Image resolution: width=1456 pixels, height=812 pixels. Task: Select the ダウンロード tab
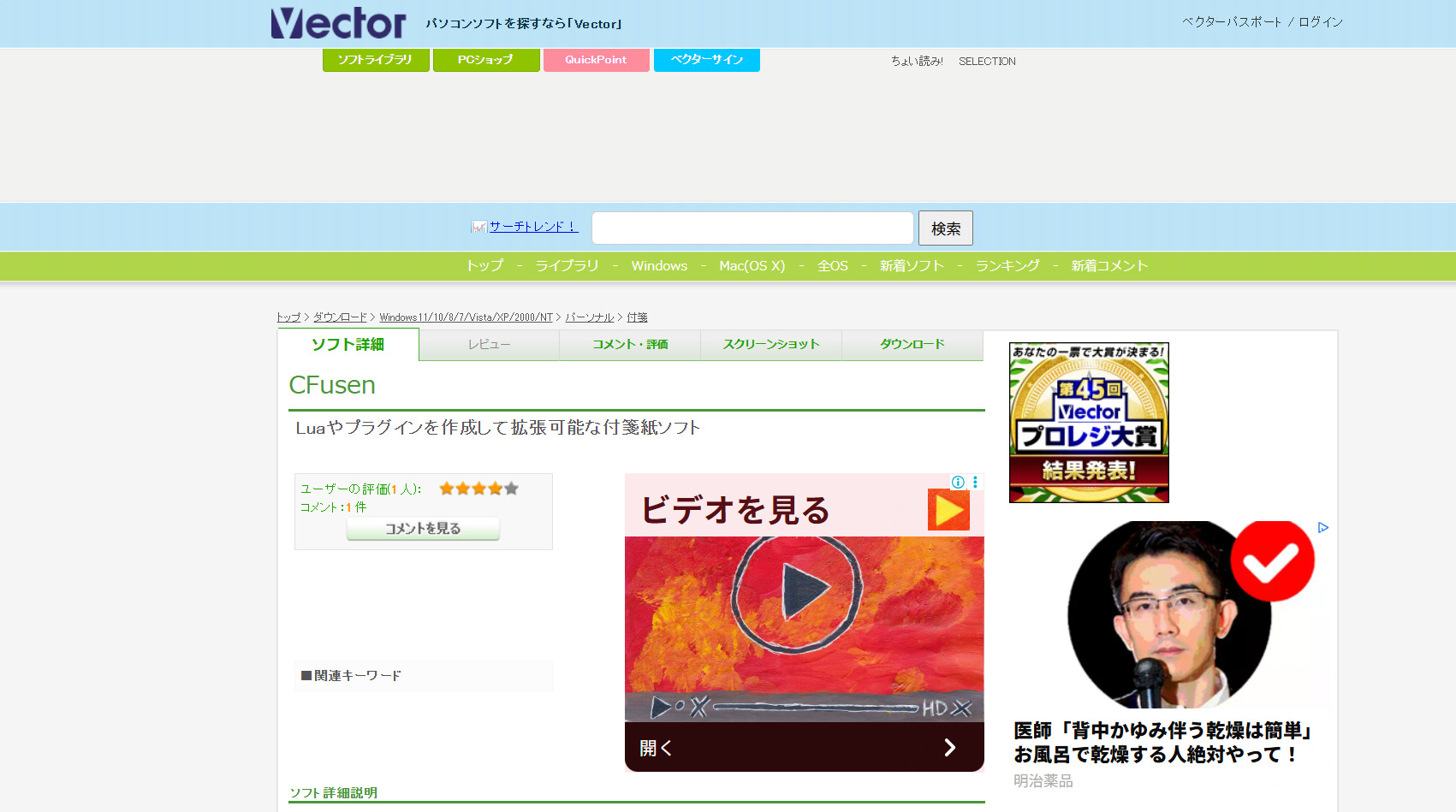click(912, 345)
